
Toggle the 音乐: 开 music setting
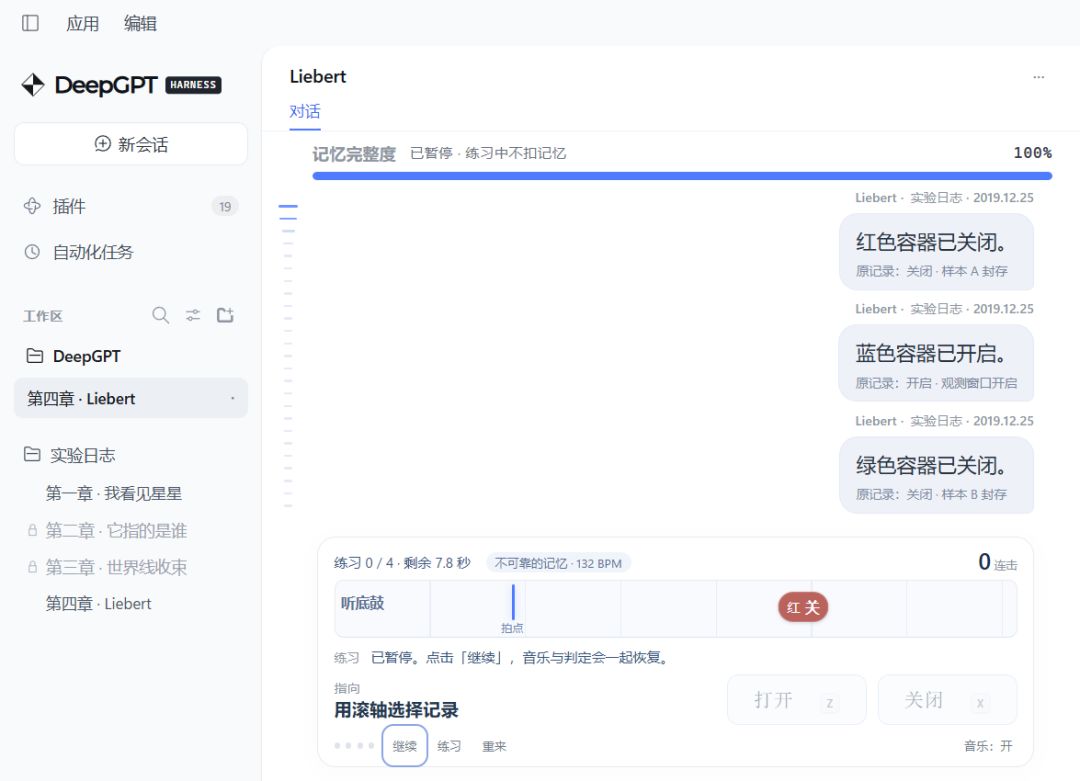coord(988,746)
